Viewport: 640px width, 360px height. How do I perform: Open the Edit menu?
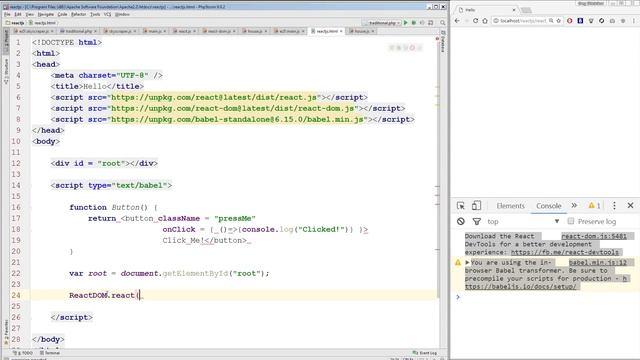[x=18, y=14]
